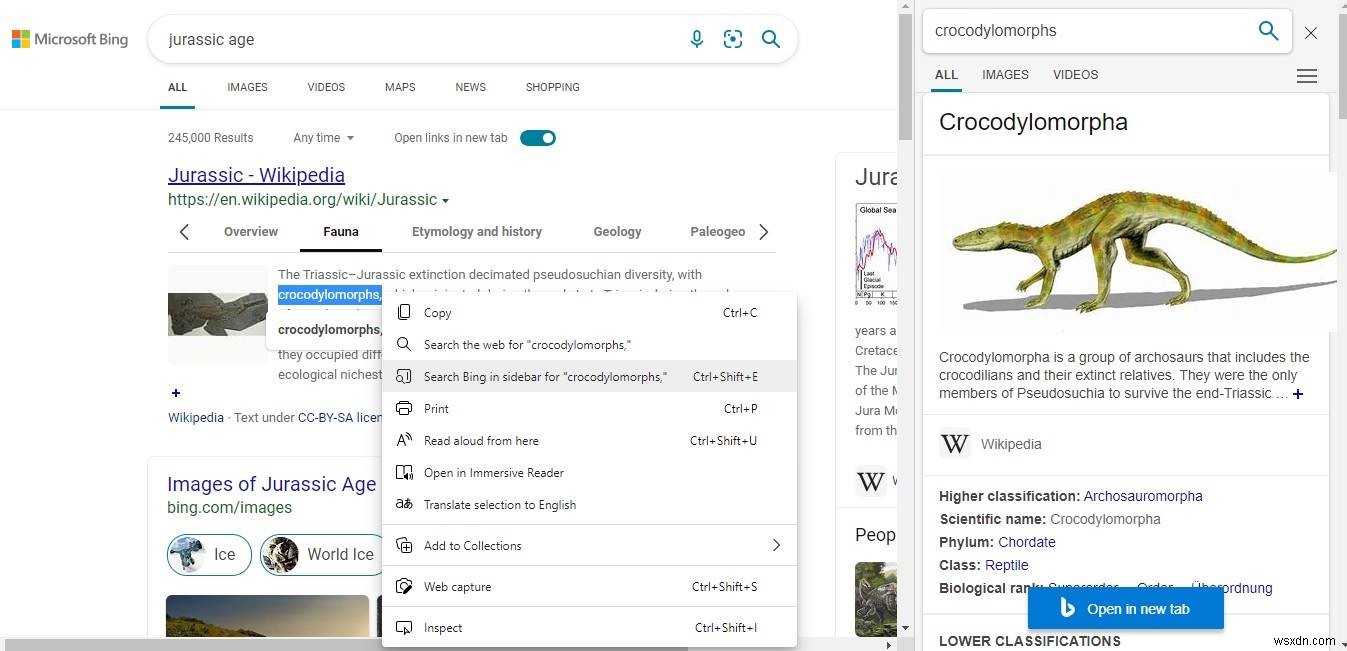The height and width of the screenshot is (651, 1347).
Task: Click the Inspect icon
Action: 404,628
